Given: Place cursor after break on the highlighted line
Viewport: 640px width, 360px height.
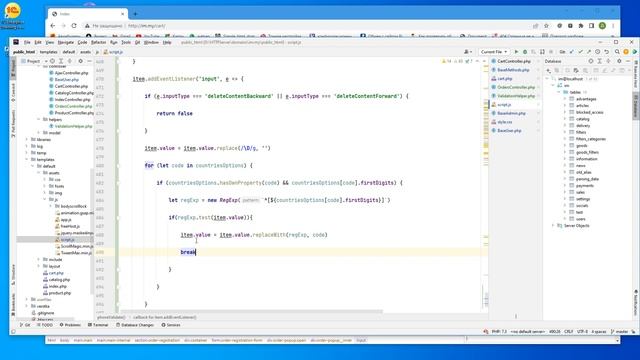Looking at the screenshot, I should 196,252.
